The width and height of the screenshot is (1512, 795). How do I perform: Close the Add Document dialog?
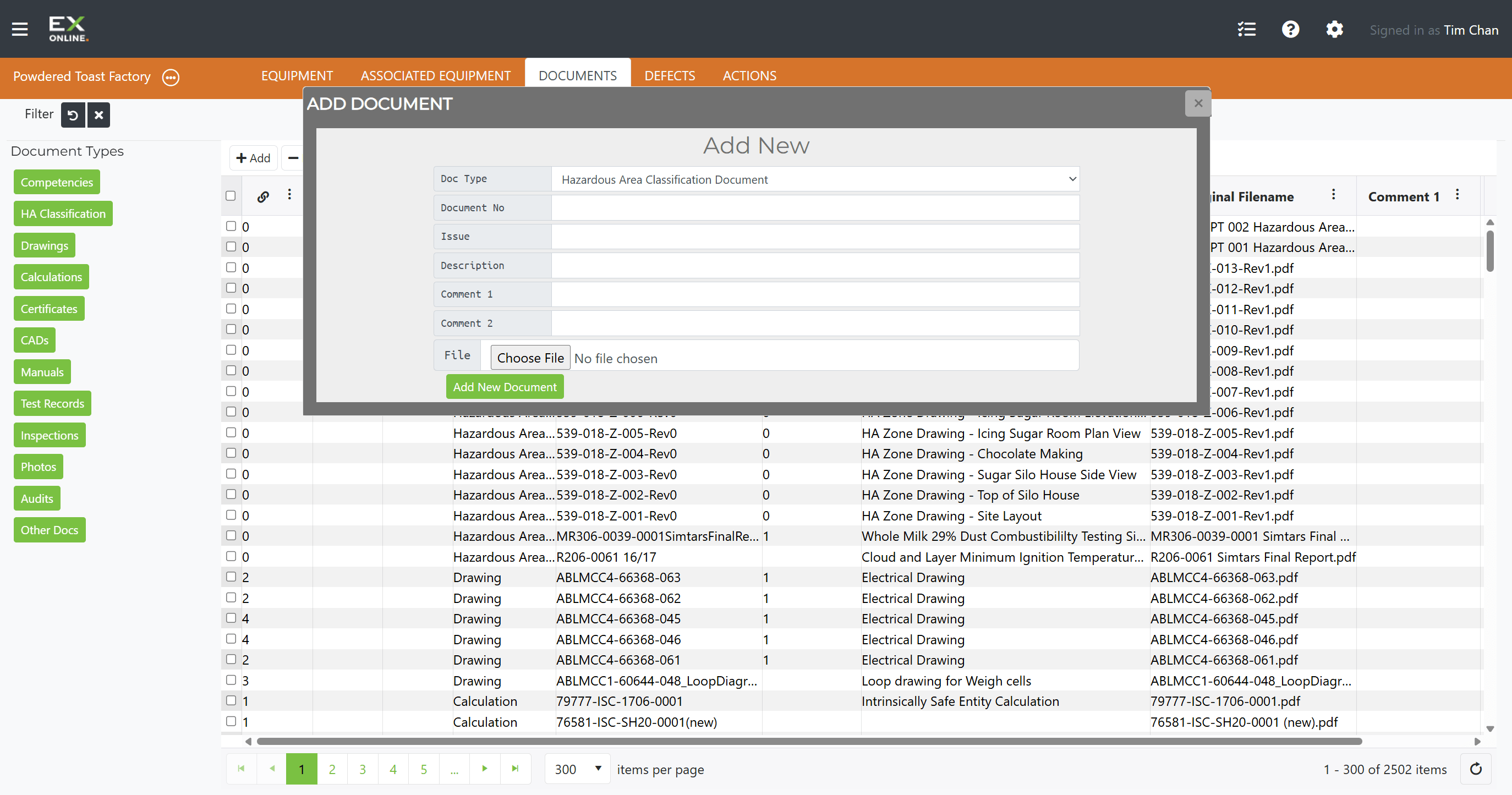[x=1198, y=104]
